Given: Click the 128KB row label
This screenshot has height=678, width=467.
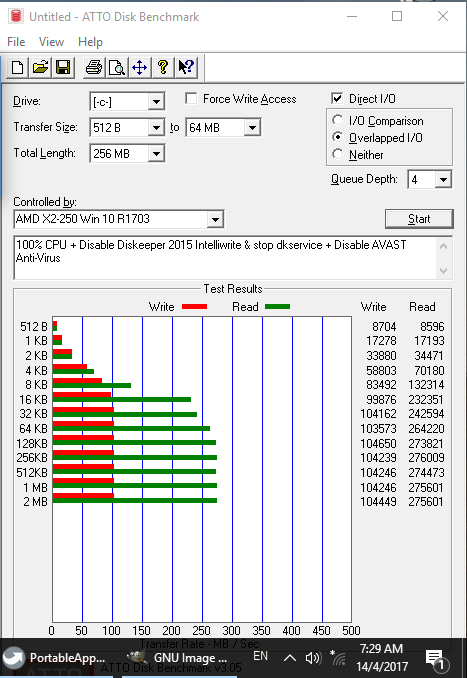Looking at the screenshot, I should (x=32, y=444).
